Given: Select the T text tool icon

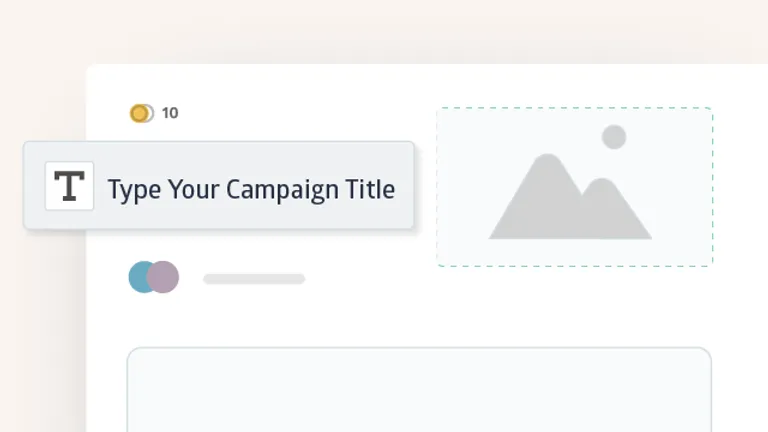Looking at the screenshot, I should pyautogui.click(x=69, y=186).
